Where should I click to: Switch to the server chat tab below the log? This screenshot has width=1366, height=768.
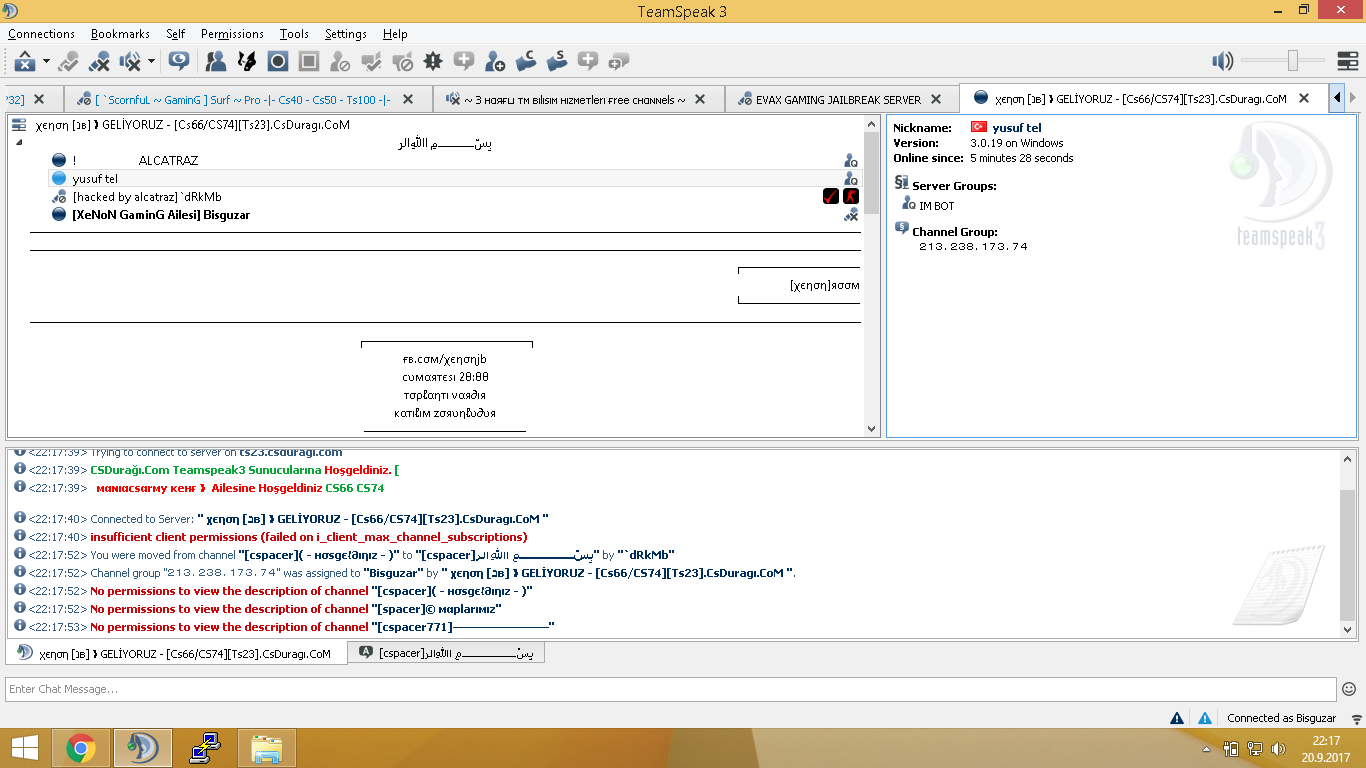176,653
